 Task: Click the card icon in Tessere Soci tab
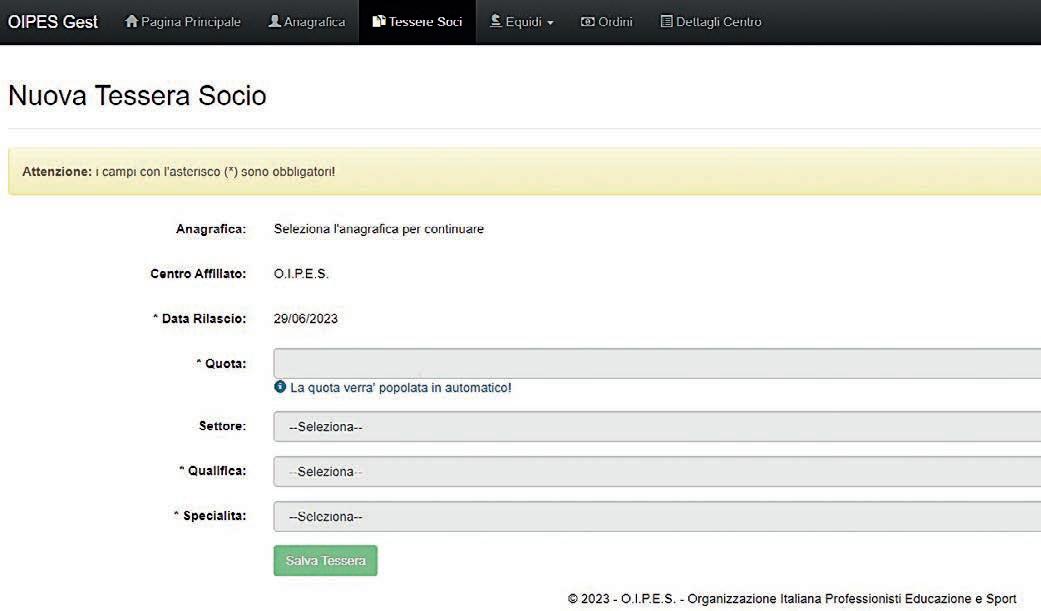click(378, 21)
